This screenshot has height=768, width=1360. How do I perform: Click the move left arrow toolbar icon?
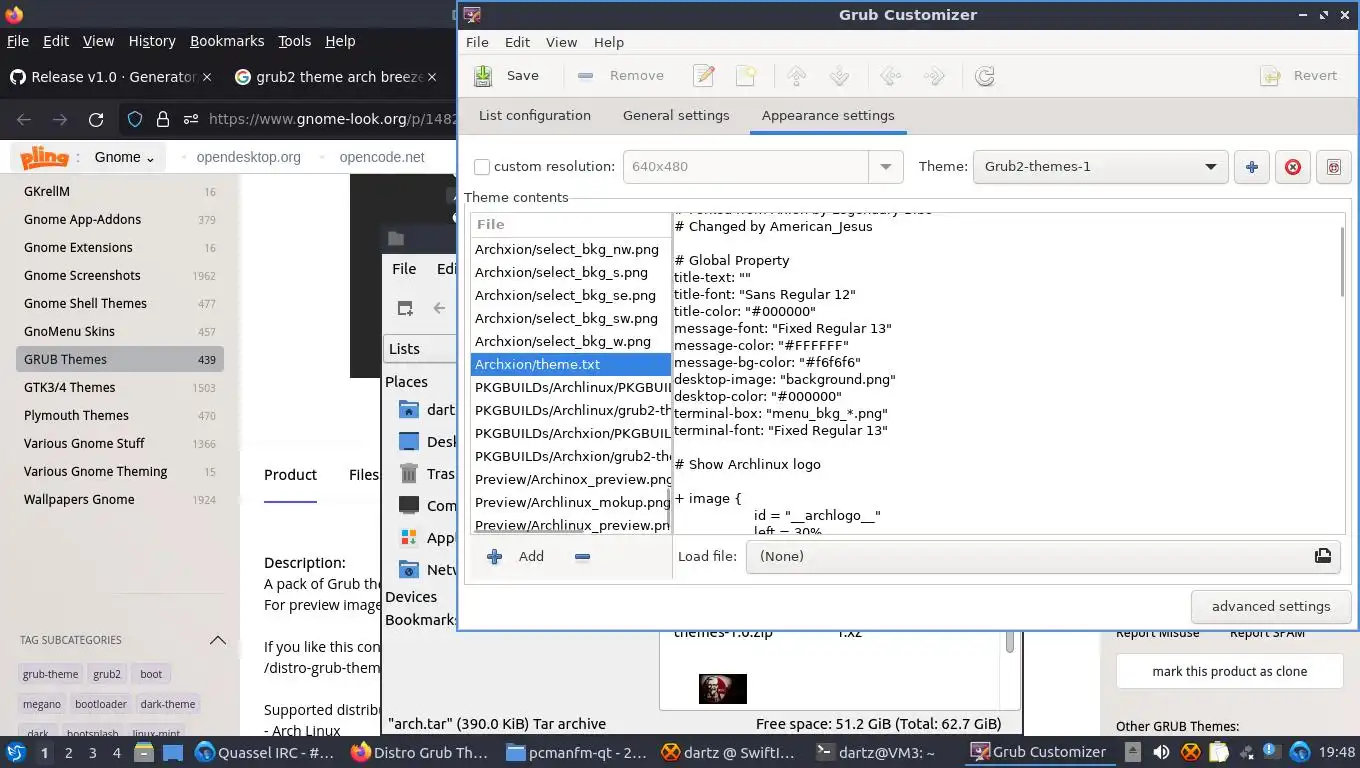click(x=890, y=76)
